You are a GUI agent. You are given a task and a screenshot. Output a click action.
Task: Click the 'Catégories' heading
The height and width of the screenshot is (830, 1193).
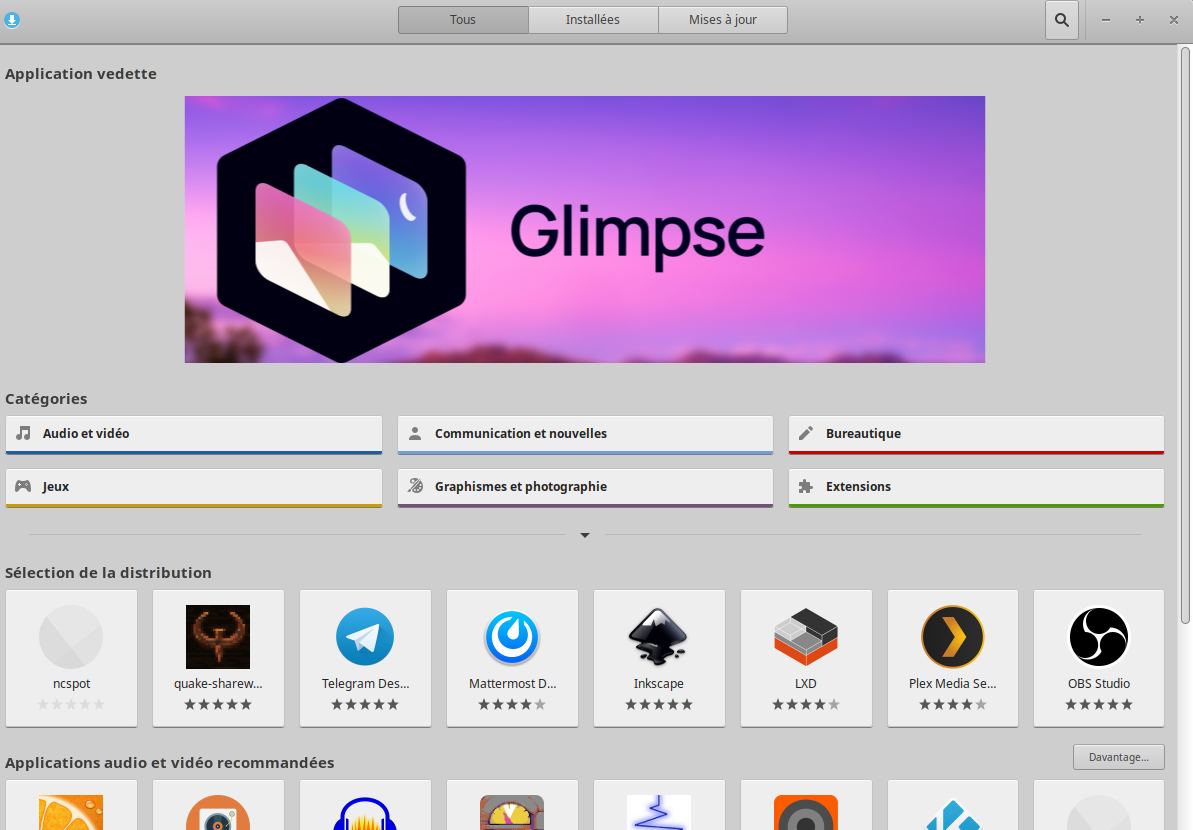point(46,399)
